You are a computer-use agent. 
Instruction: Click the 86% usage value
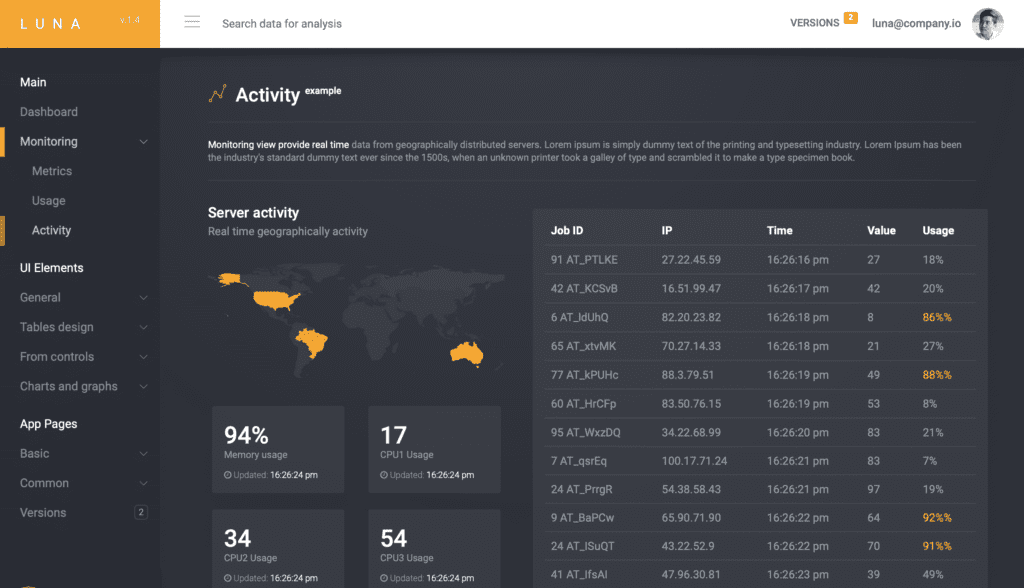coord(936,318)
